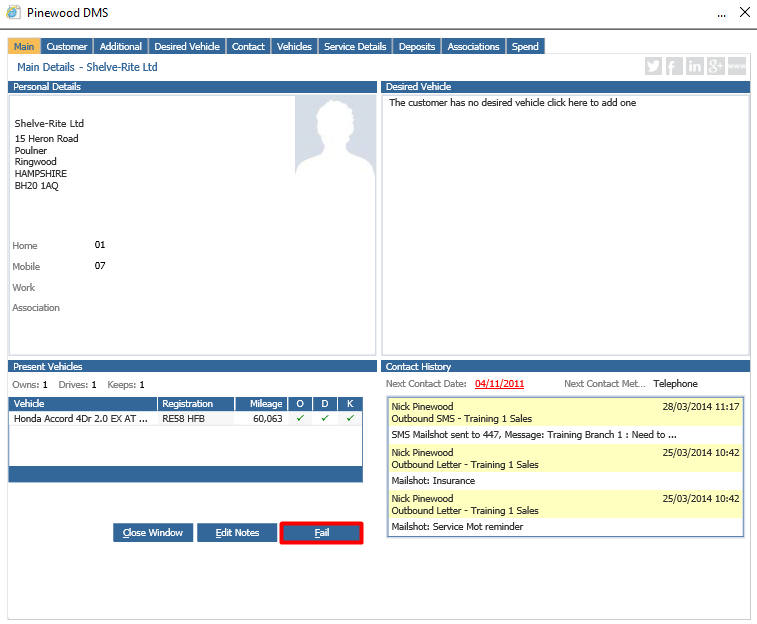Screen dimensions: 757x624
Task: Click the D column header
Action: (325, 403)
